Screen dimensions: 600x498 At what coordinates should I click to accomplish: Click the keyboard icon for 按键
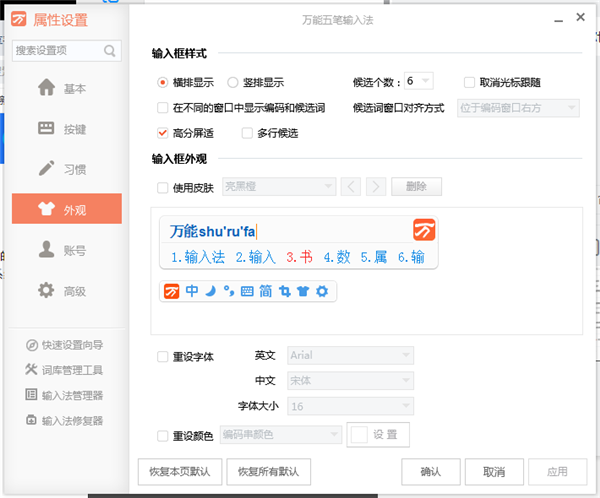click(46, 128)
